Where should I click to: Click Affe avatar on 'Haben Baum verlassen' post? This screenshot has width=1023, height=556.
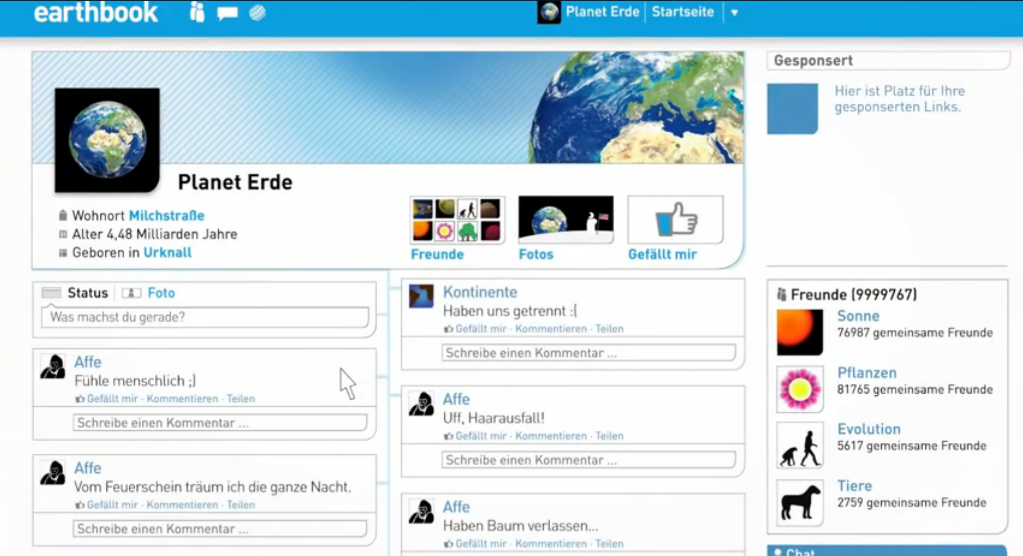(x=421, y=511)
